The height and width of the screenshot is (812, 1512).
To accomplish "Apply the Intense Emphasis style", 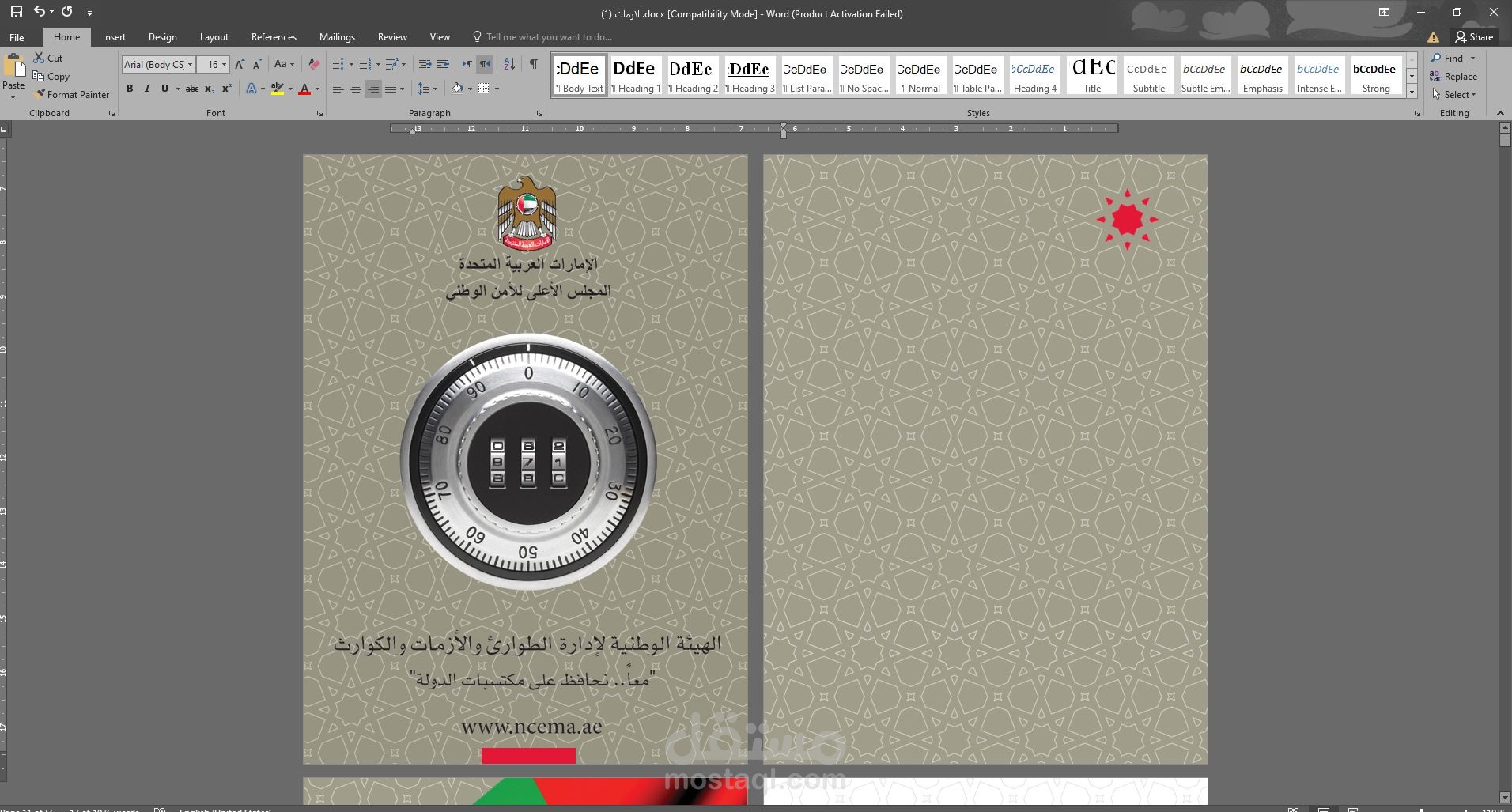I will (1319, 75).
